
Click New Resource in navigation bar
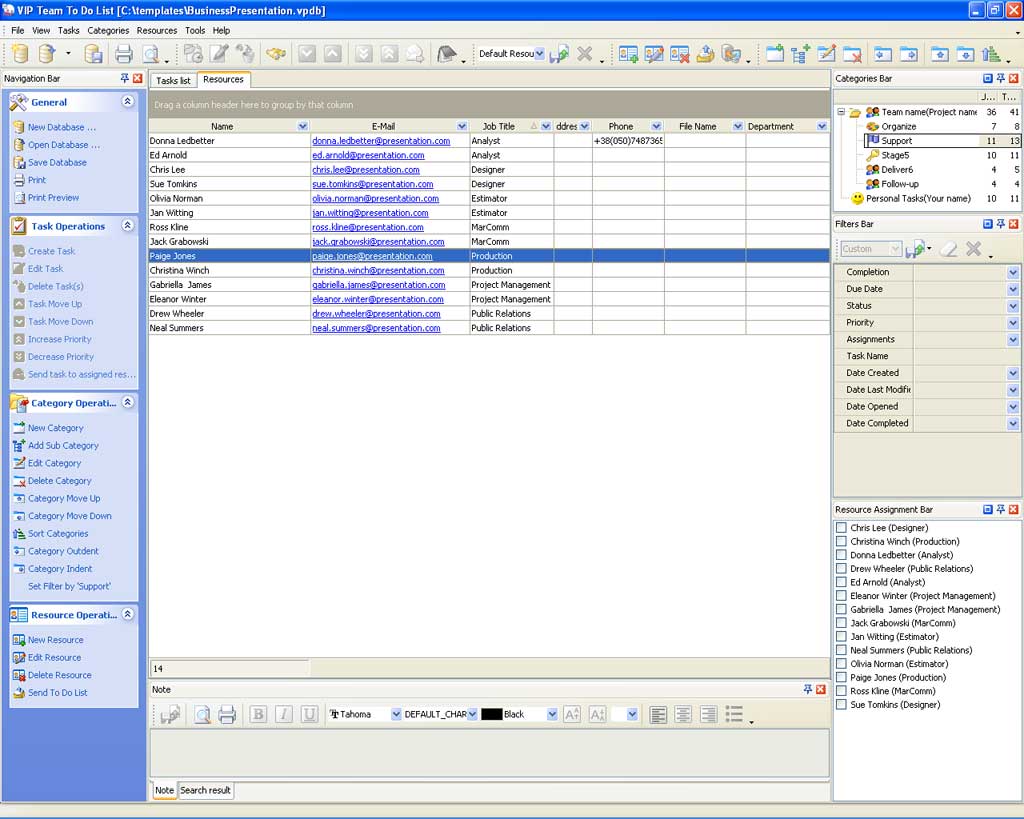click(x=55, y=640)
